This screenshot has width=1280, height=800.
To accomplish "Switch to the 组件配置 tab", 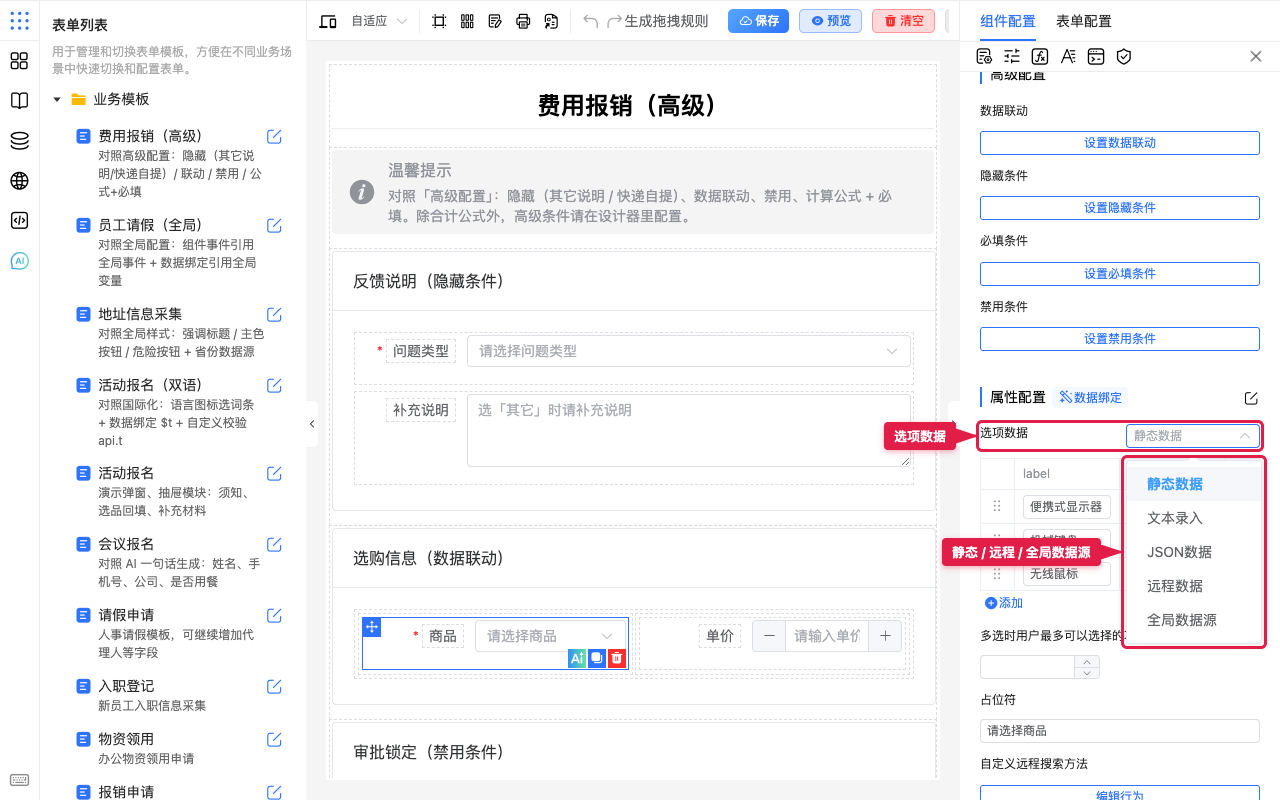I will 1008,21.
